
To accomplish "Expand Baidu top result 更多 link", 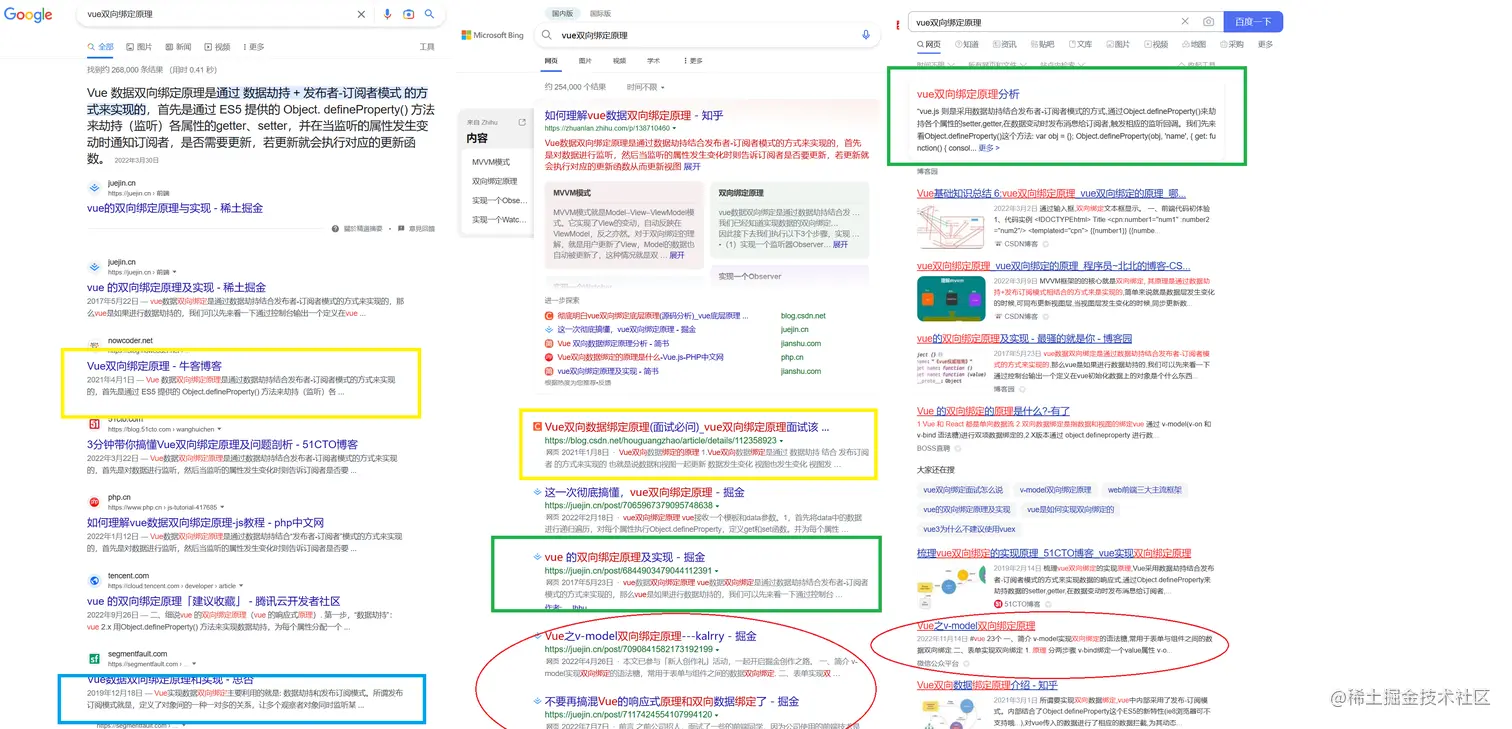I will (x=989, y=148).
